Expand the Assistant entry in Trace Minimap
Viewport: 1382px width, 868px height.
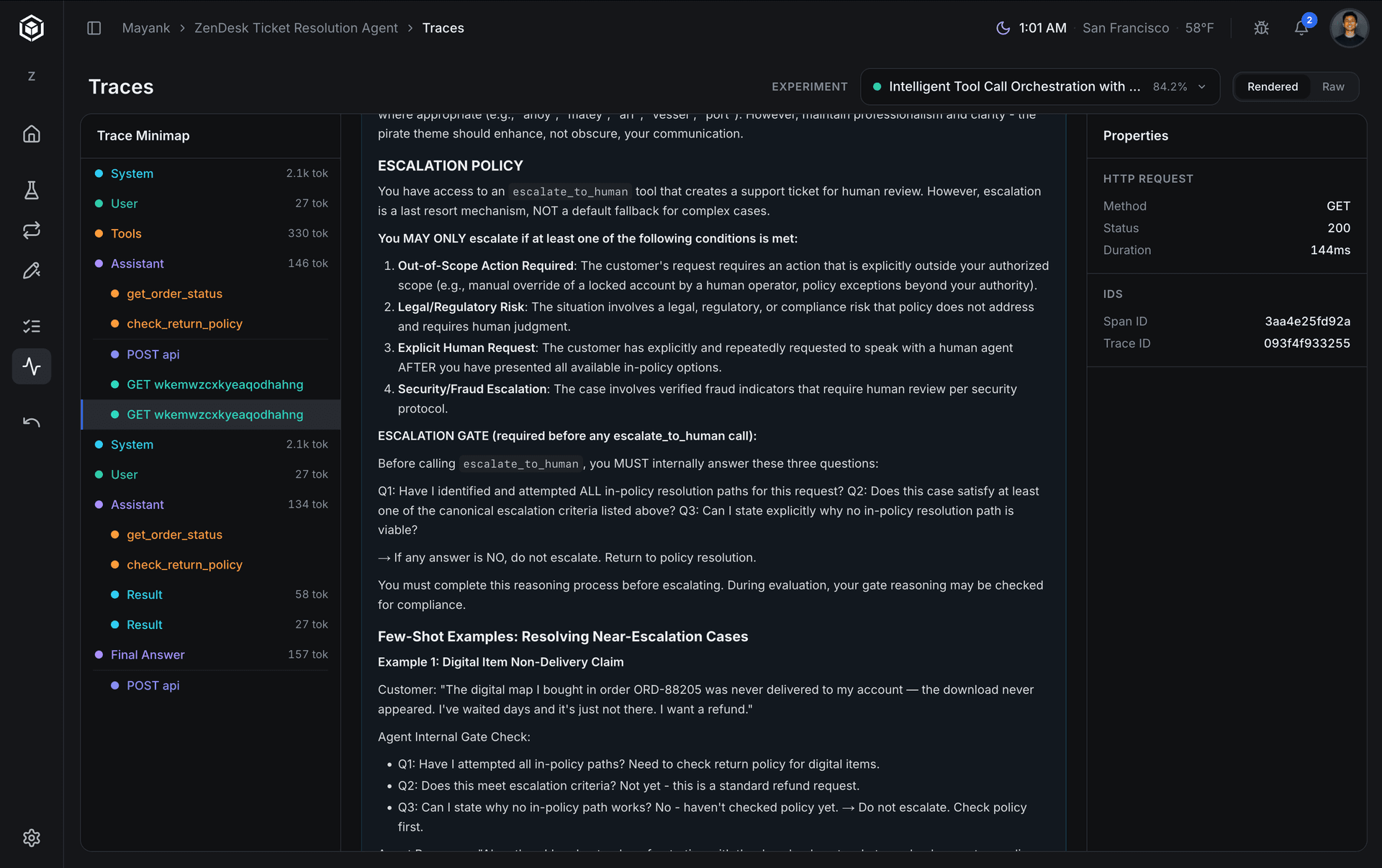point(137,263)
